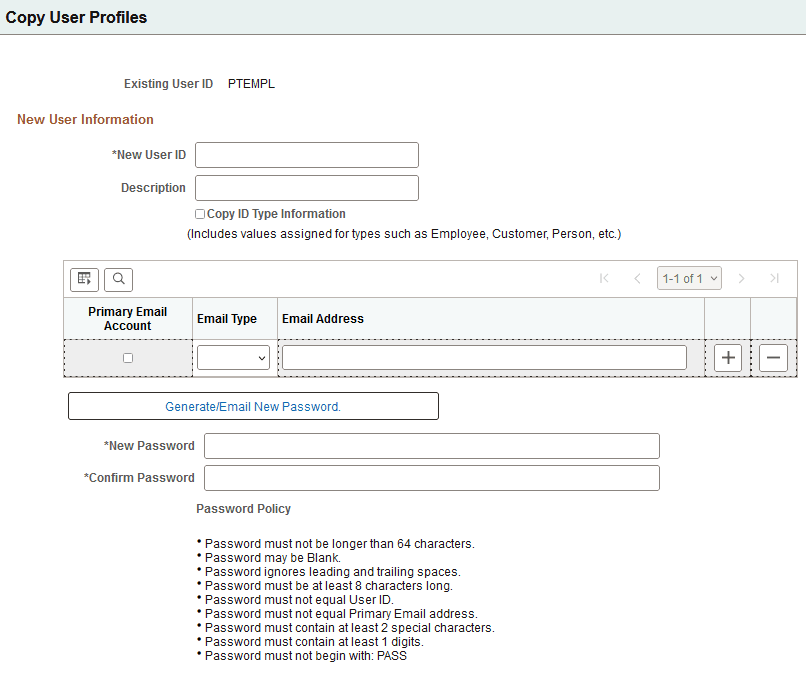Click the Last row navigation arrow
Viewport: 806px width, 674px height.
coord(774,278)
